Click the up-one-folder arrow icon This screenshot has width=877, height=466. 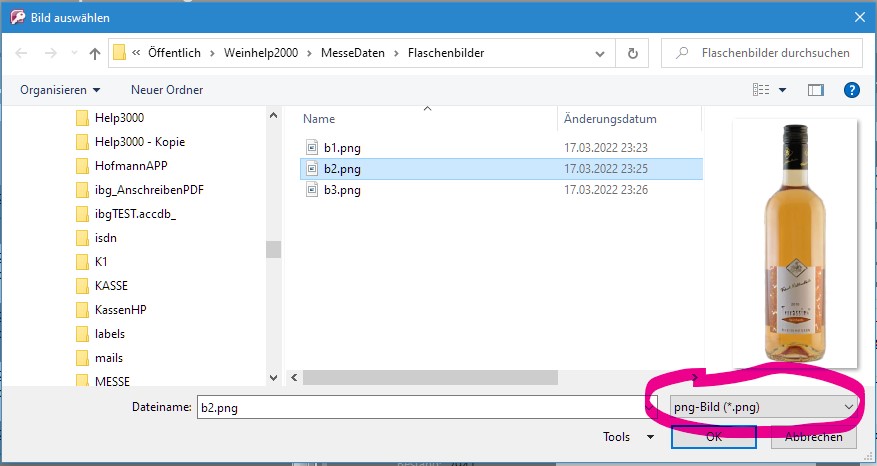(95, 53)
